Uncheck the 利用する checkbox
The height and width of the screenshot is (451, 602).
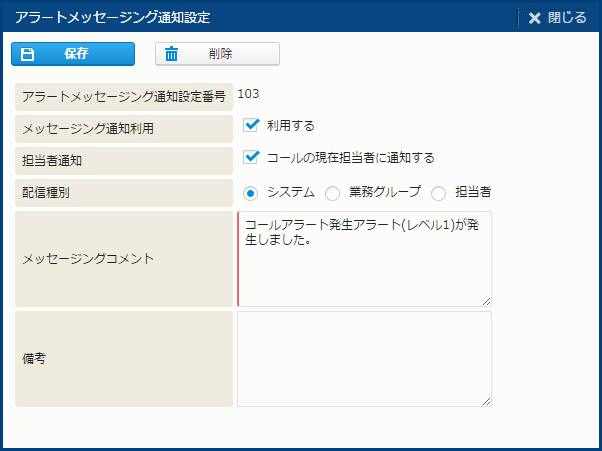click(x=252, y=126)
